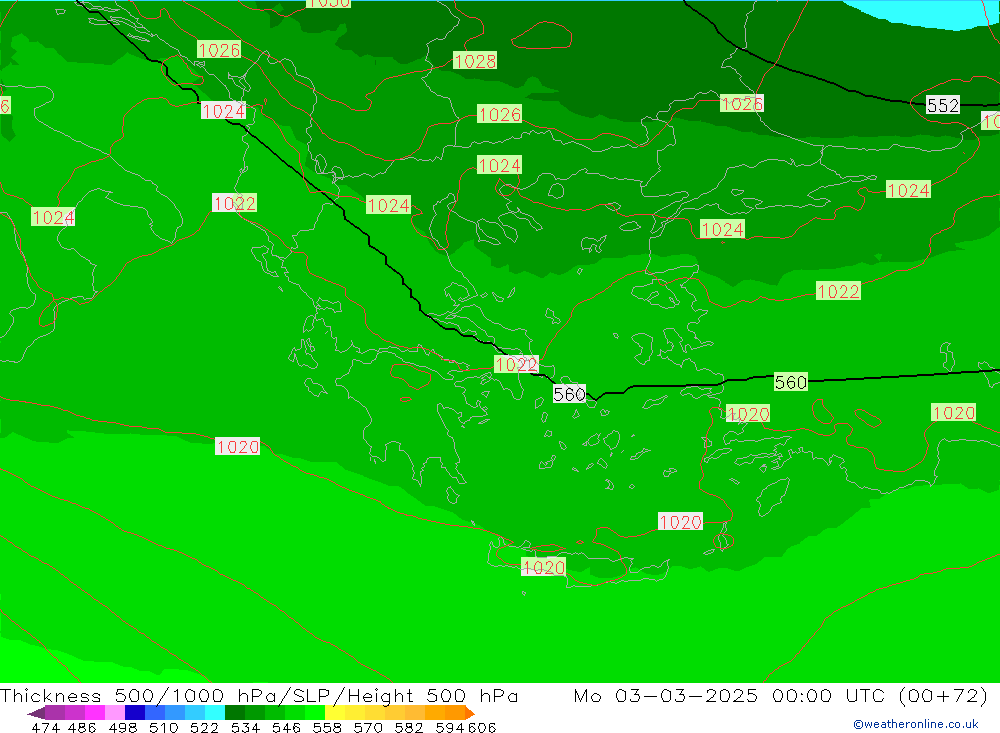Viewport: 1000px width, 733px height.
Task: Click the map title starting with Thickness
Action: 259,695
